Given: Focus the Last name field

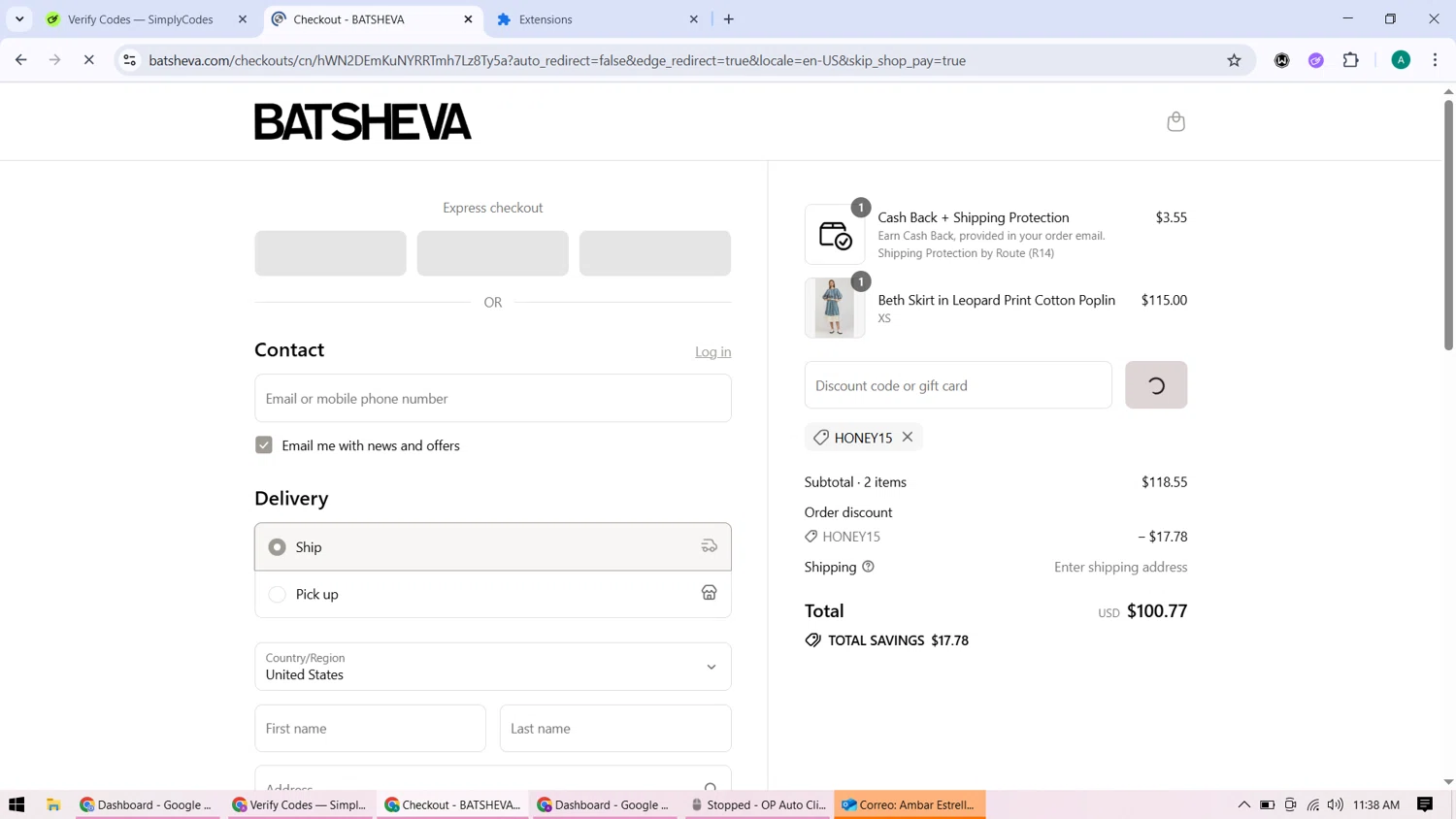Looking at the screenshot, I should pyautogui.click(x=615, y=729).
